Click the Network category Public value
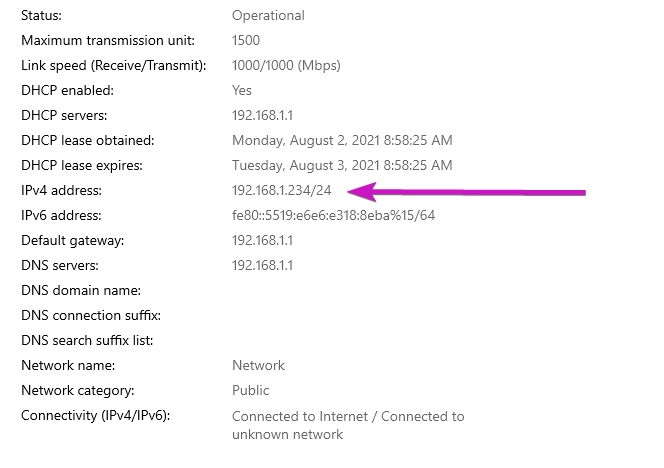This screenshot has height=468, width=664. [251, 390]
